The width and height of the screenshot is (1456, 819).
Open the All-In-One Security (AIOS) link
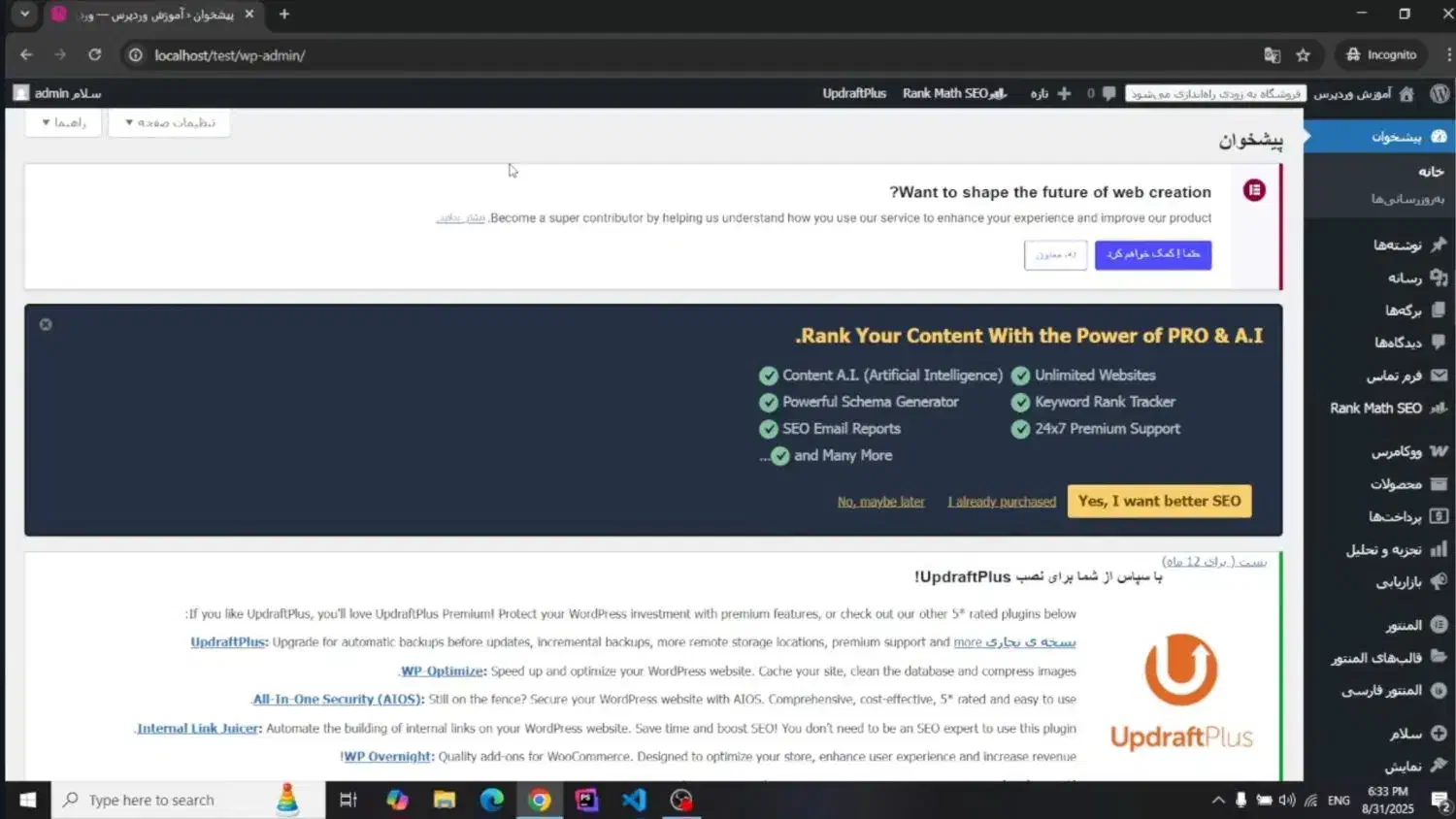[338, 700]
